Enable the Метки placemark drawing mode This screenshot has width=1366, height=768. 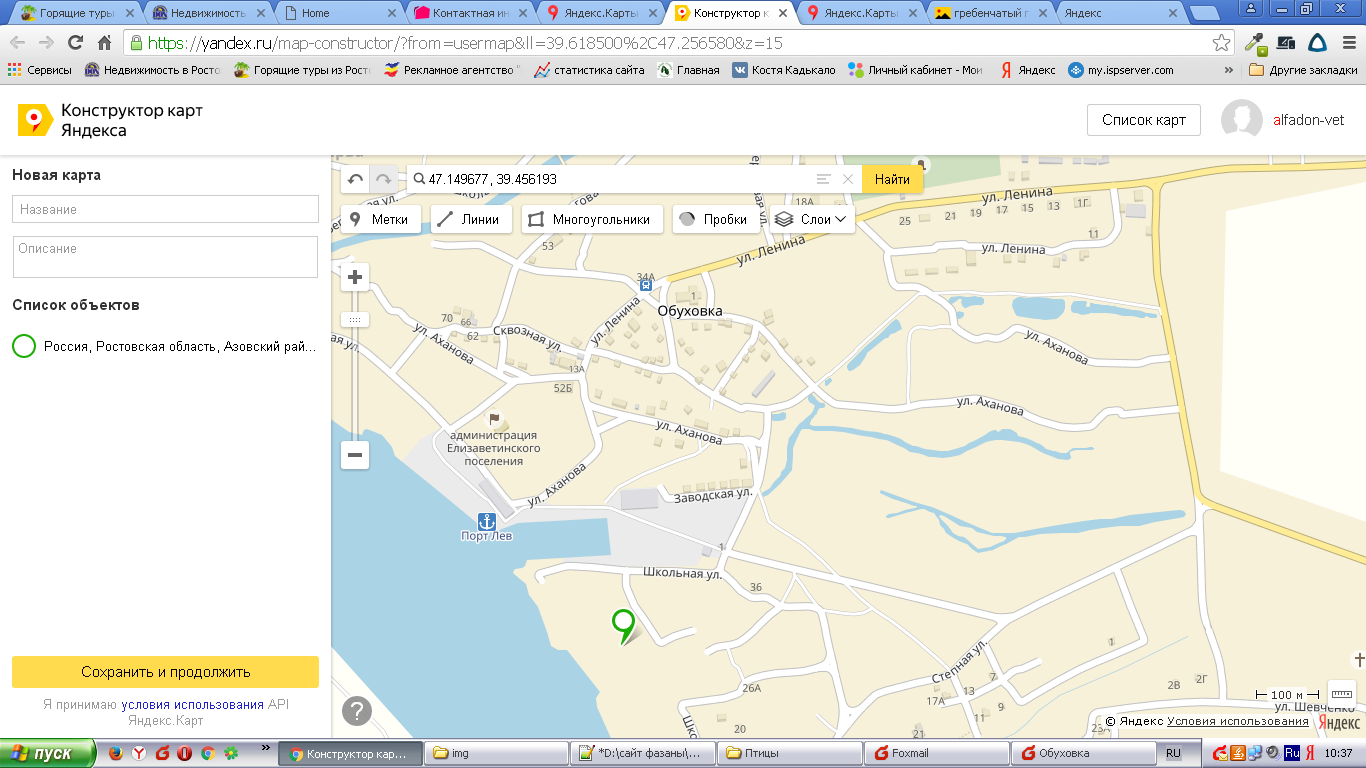(x=380, y=219)
